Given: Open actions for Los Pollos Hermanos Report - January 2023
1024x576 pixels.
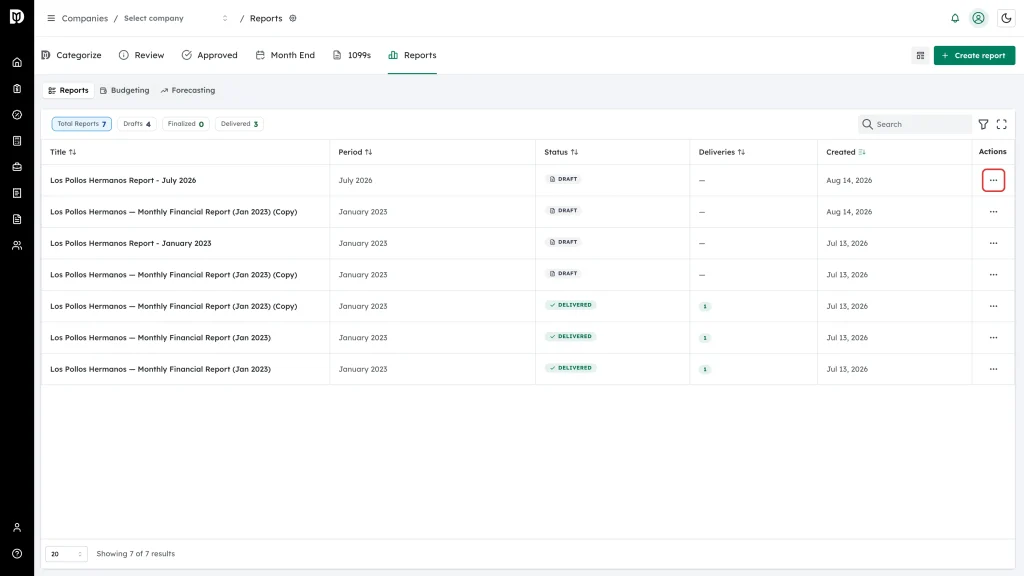Looking at the screenshot, I should coord(993,243).
